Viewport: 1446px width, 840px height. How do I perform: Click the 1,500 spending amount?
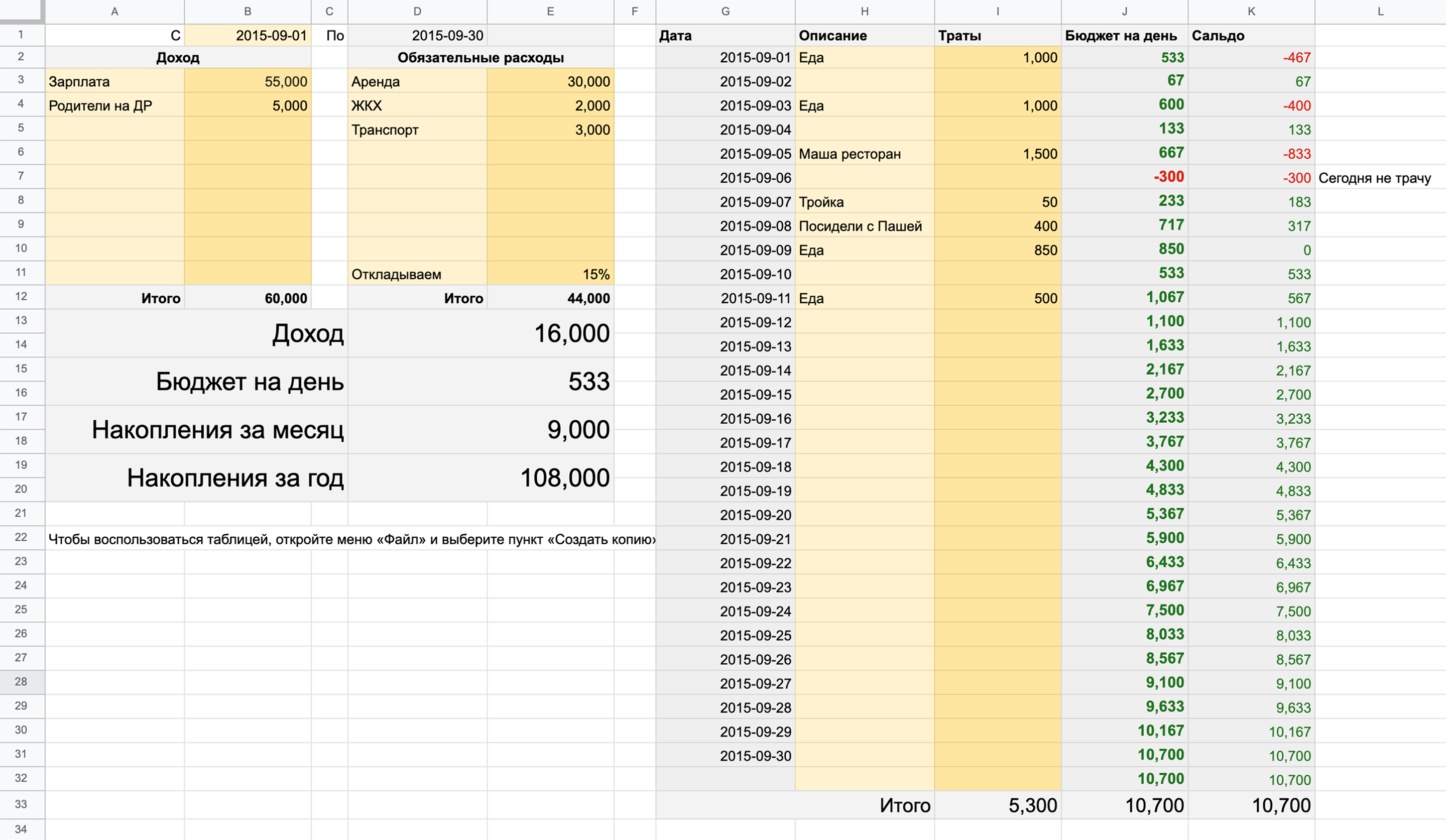tap(998, 154)
